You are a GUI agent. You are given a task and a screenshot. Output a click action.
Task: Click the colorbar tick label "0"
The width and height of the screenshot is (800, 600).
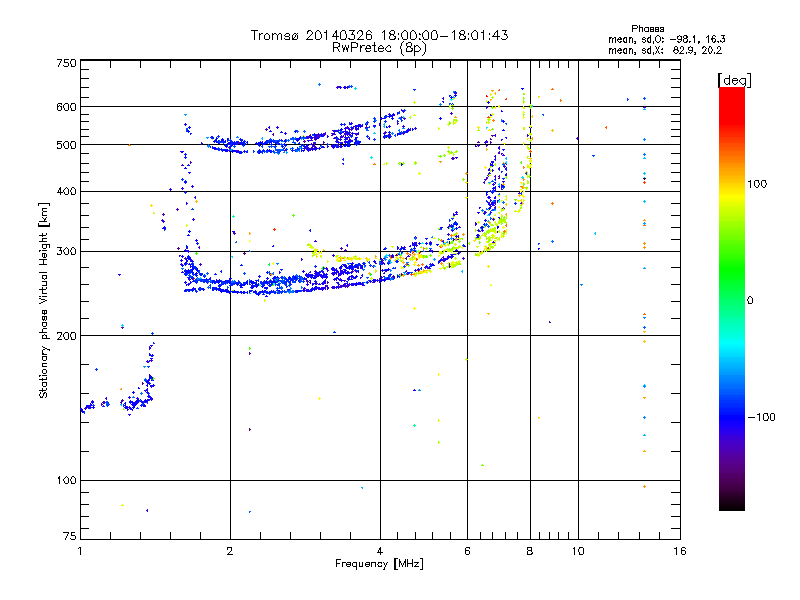(750, 300)
